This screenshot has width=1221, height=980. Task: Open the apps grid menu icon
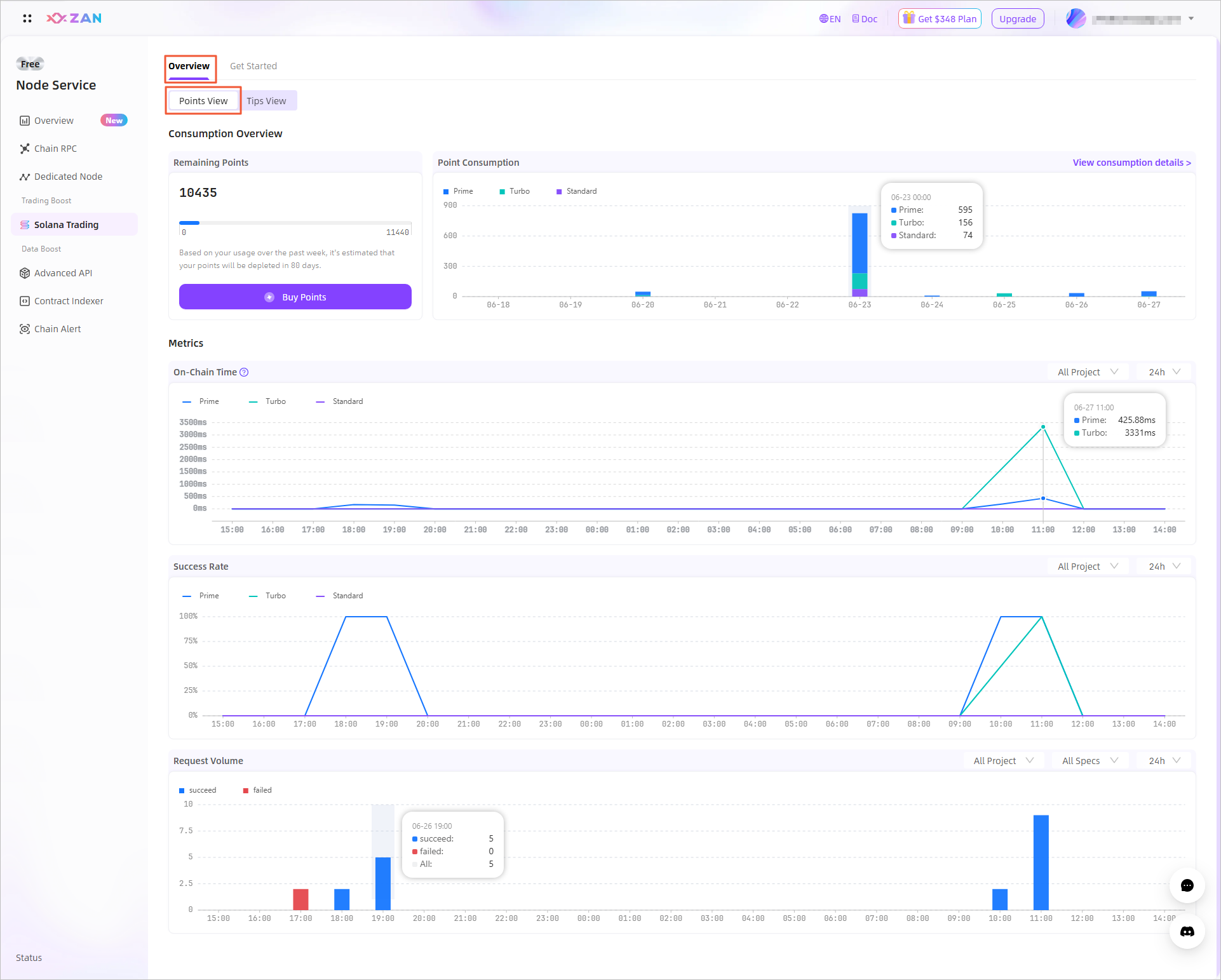(x=27, y=18)
